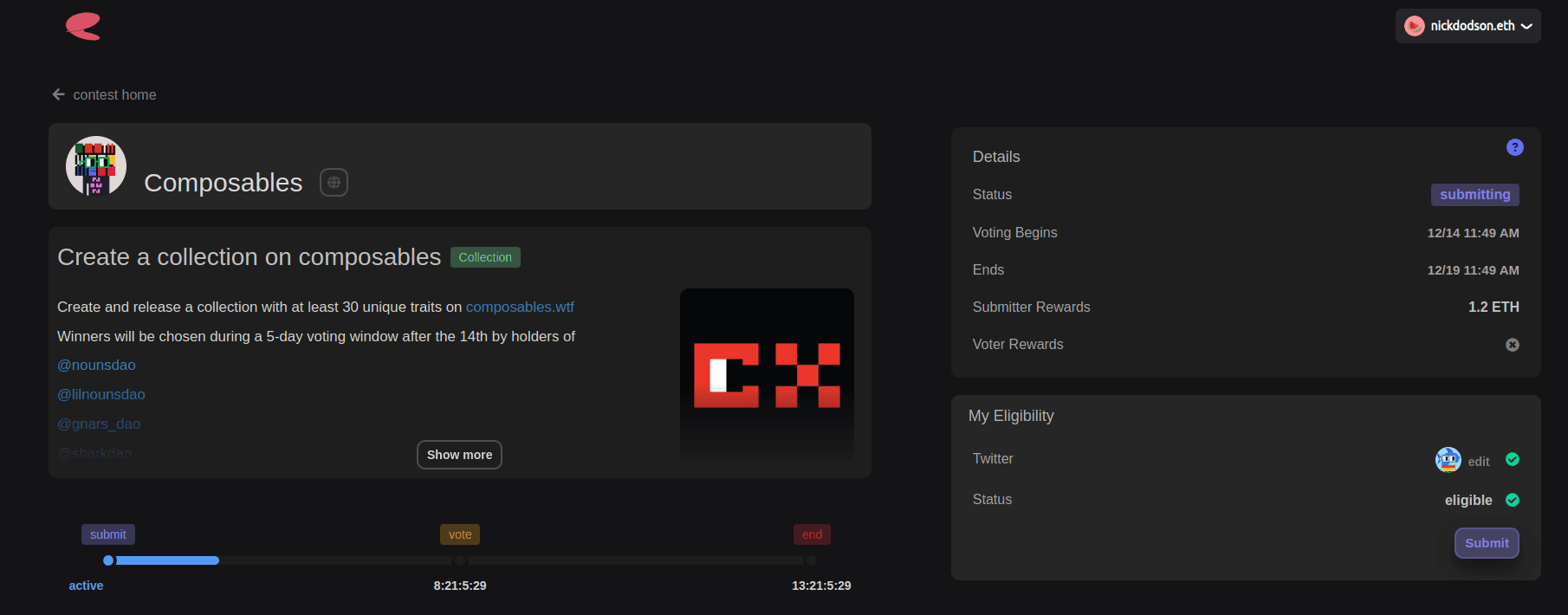Expand description with Show more
This screenshot has width=1568, height=615.
pos(459,455)
